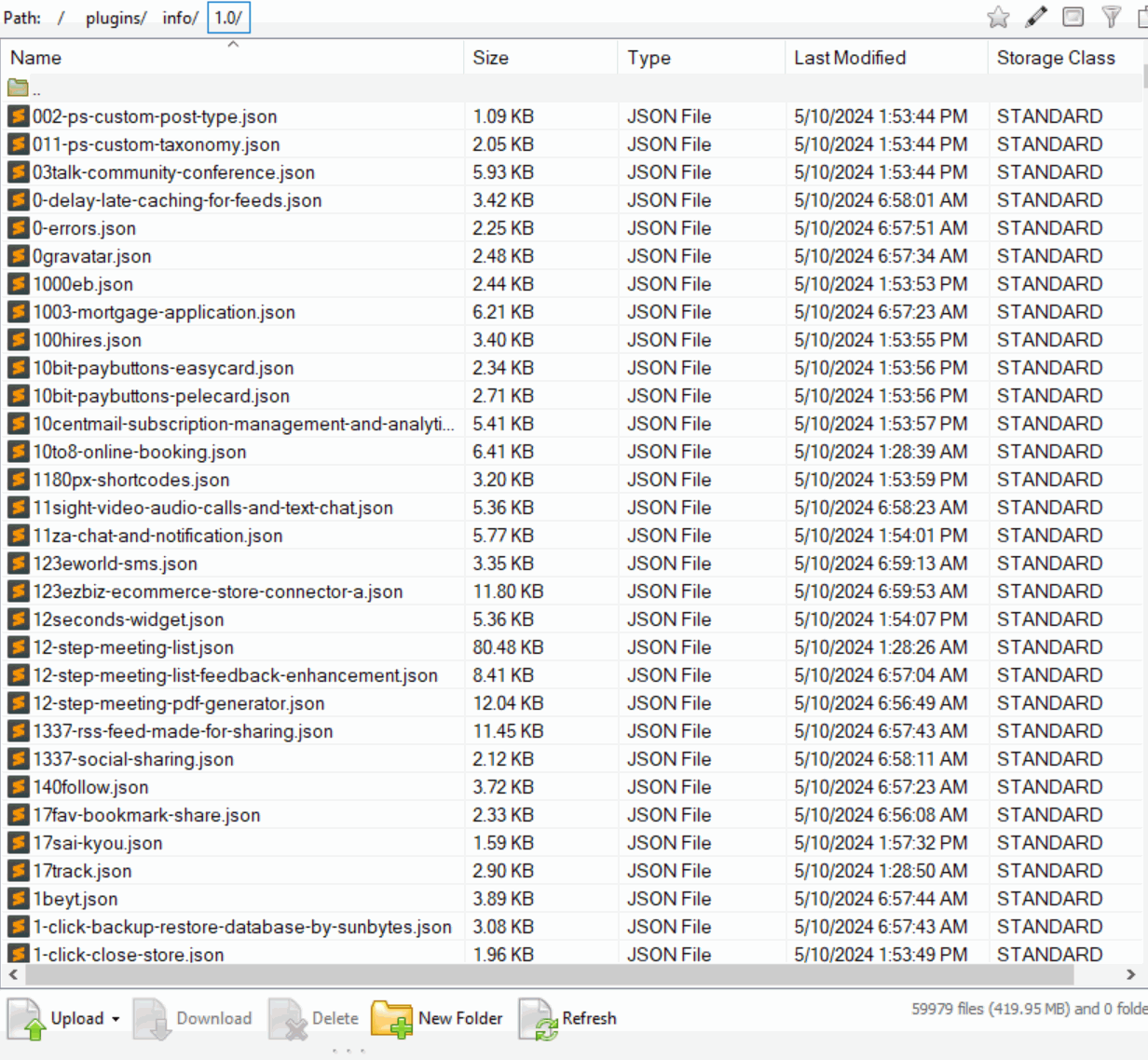Click file icon next to 1000eb.json
The width and height of the screenshot is (1148, 1060).
[x=18, y=284]
